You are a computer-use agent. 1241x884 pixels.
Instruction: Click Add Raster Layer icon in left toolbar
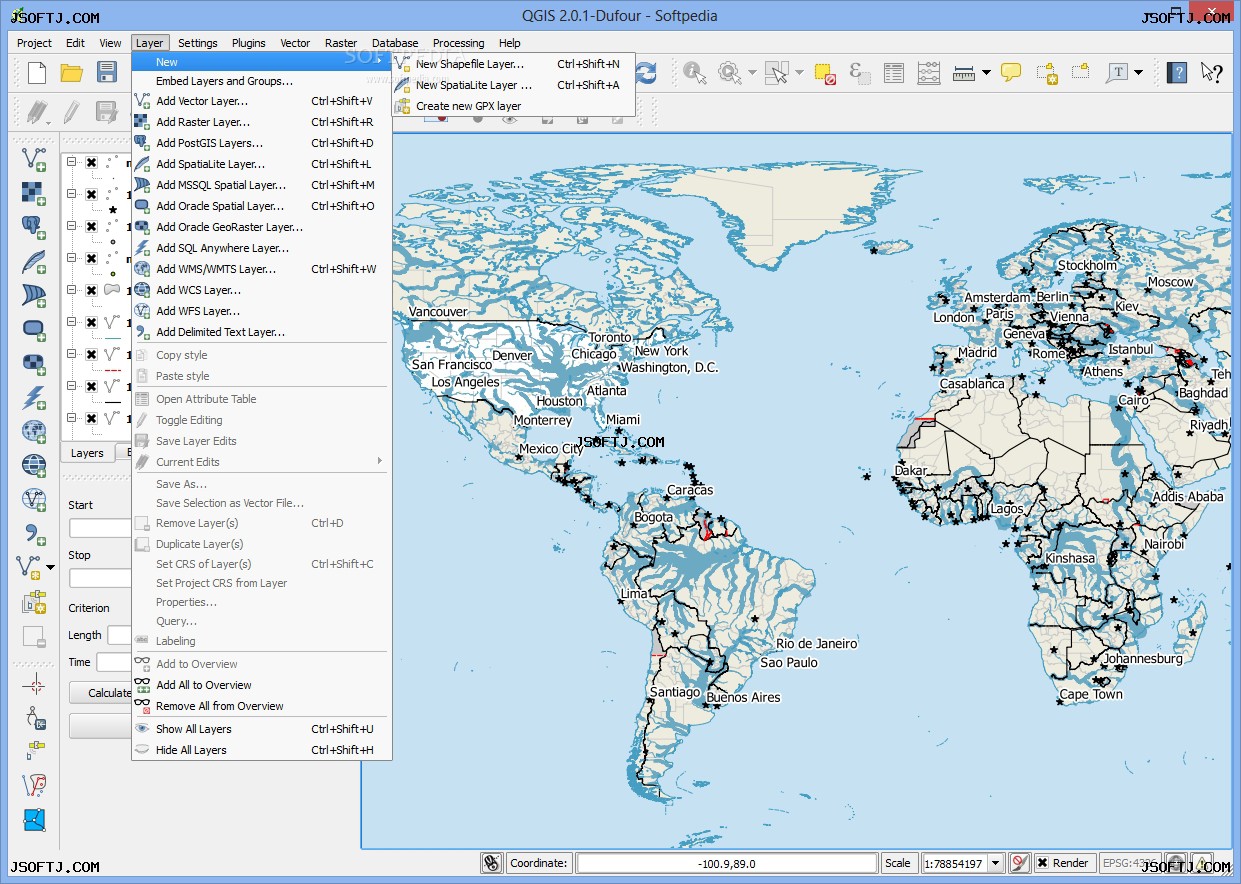(34, 193)
